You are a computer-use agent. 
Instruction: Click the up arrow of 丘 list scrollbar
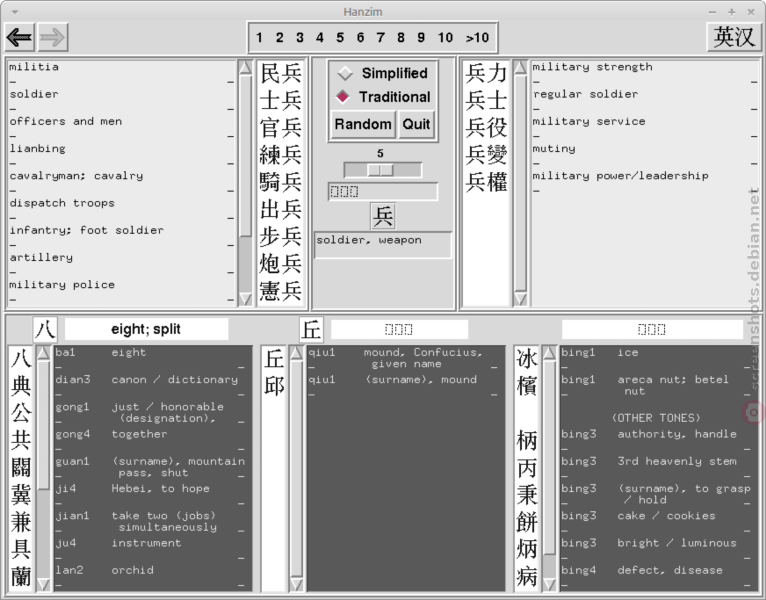pos(296,353)
